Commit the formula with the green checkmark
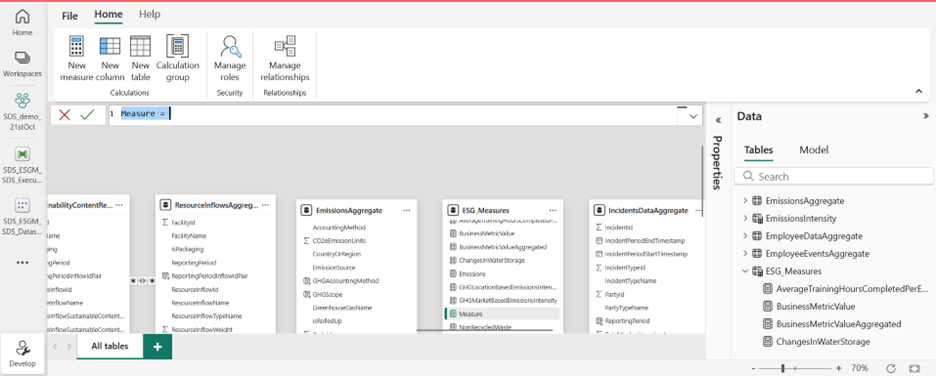The image size is (936, 376). pos(87,115)
